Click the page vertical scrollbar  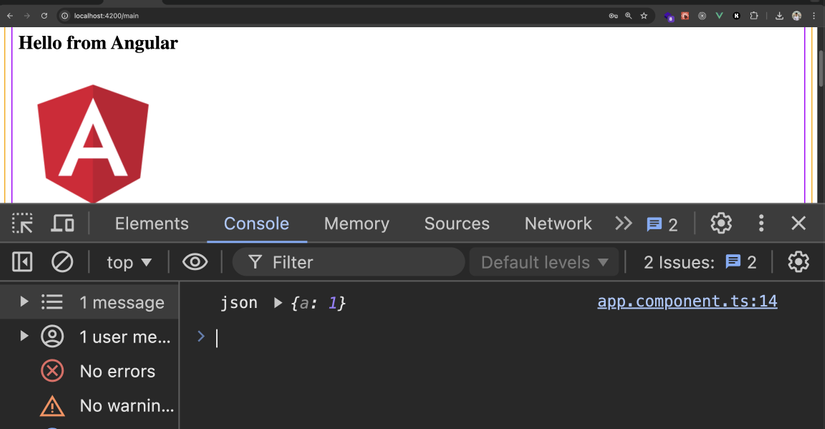[821, 68]
